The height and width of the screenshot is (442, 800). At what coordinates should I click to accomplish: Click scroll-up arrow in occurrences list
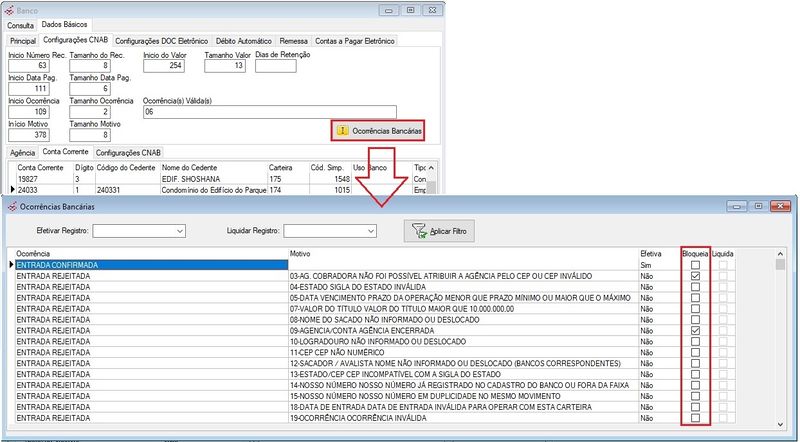coord(780,253)
